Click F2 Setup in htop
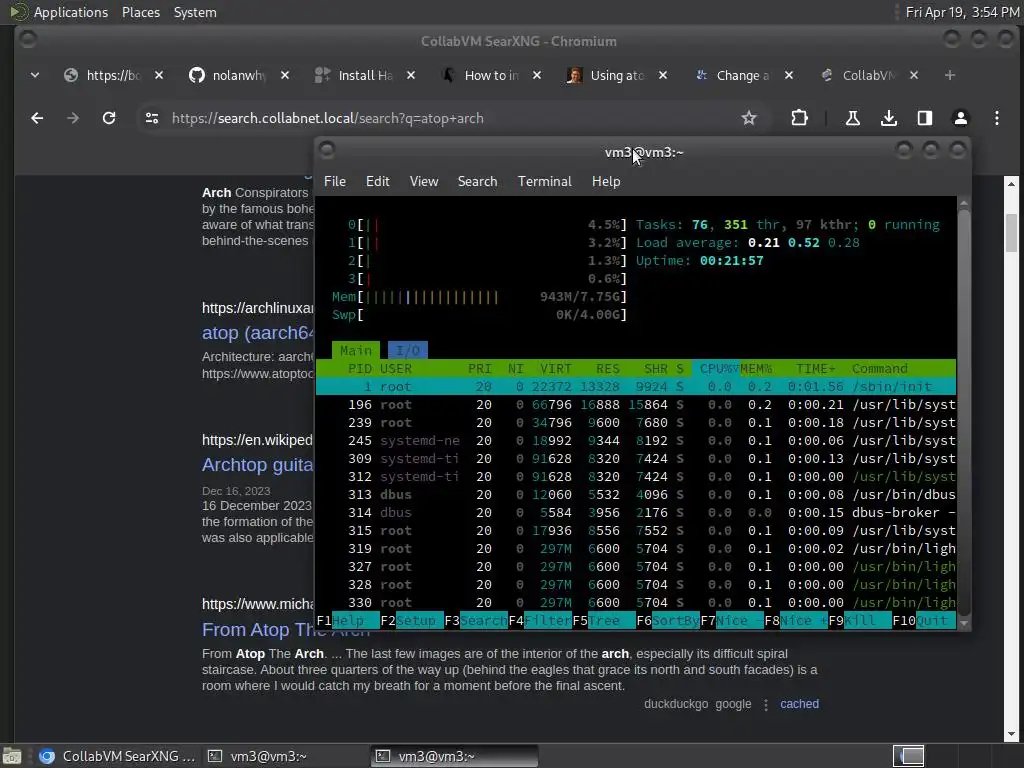 [x=411, y=621]
